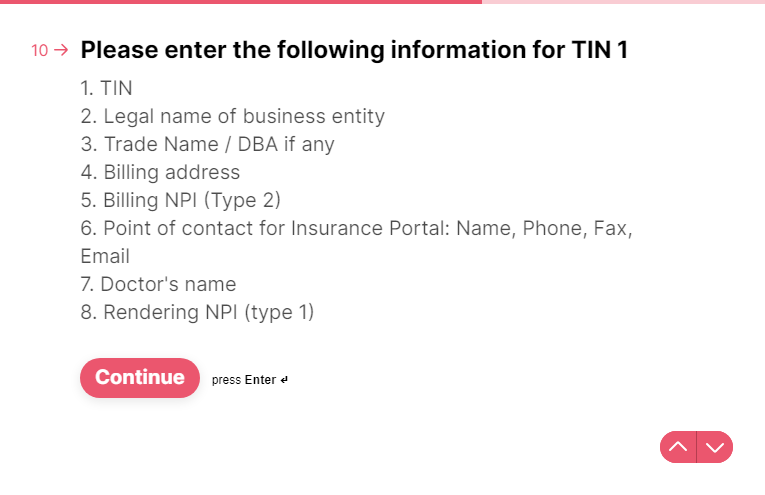Click the 'Rendering NPI (type 1)' line
This screenshot has height=495, width=765.
pyautogui.click(x=197, y=312)
